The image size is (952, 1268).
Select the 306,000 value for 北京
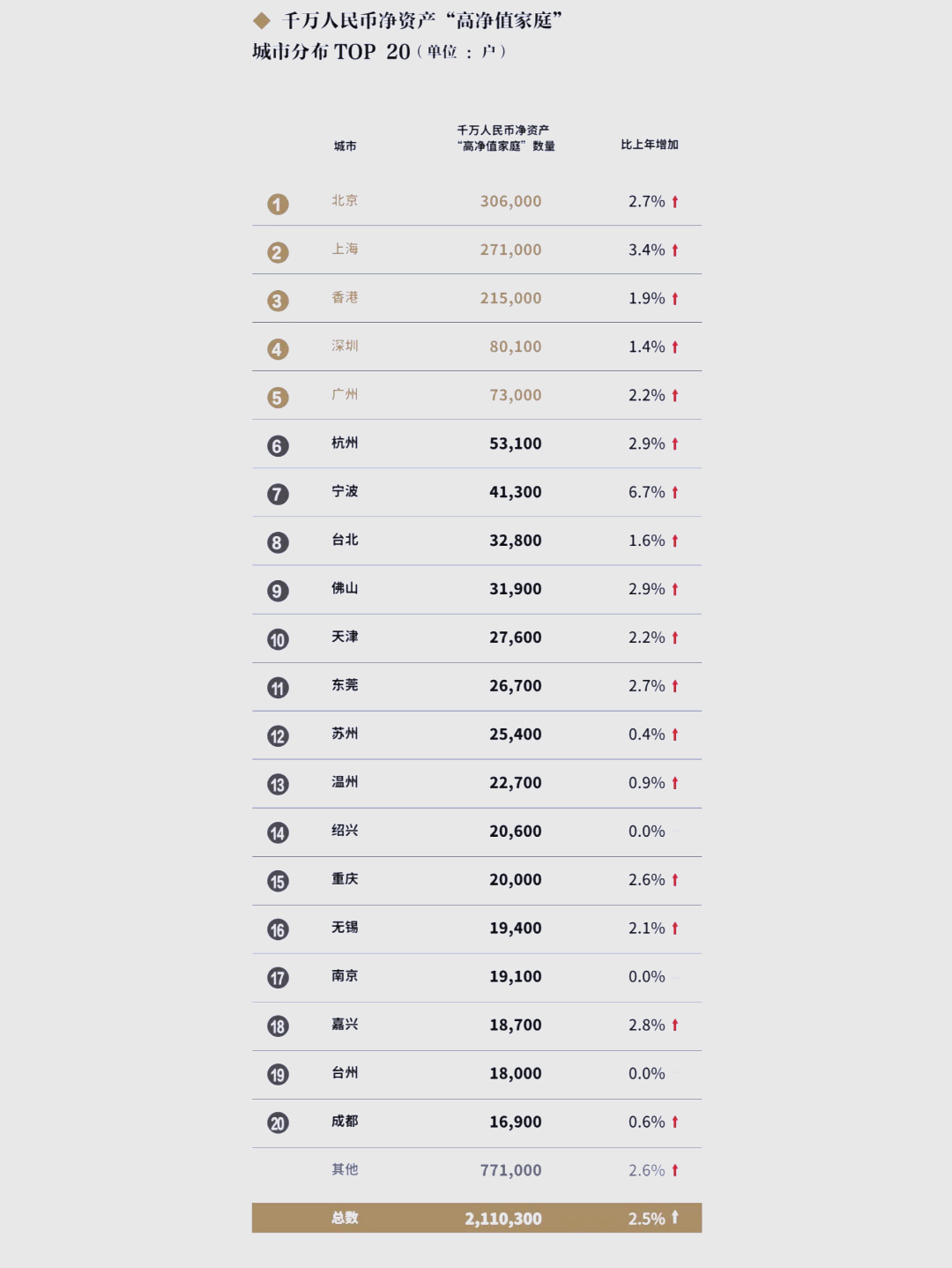tap(510, 201)
